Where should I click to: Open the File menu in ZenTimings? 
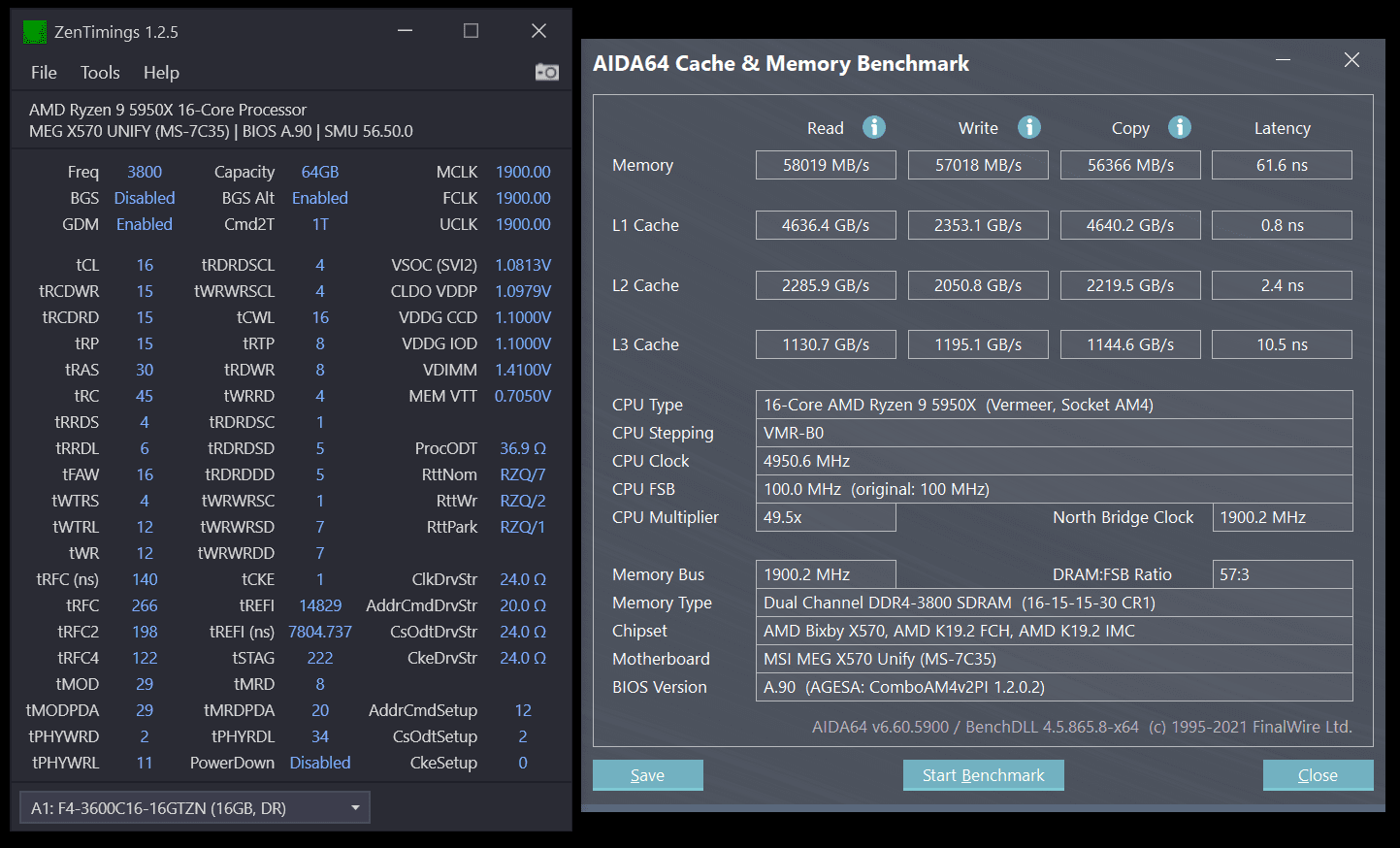click(x=44, y=73)
